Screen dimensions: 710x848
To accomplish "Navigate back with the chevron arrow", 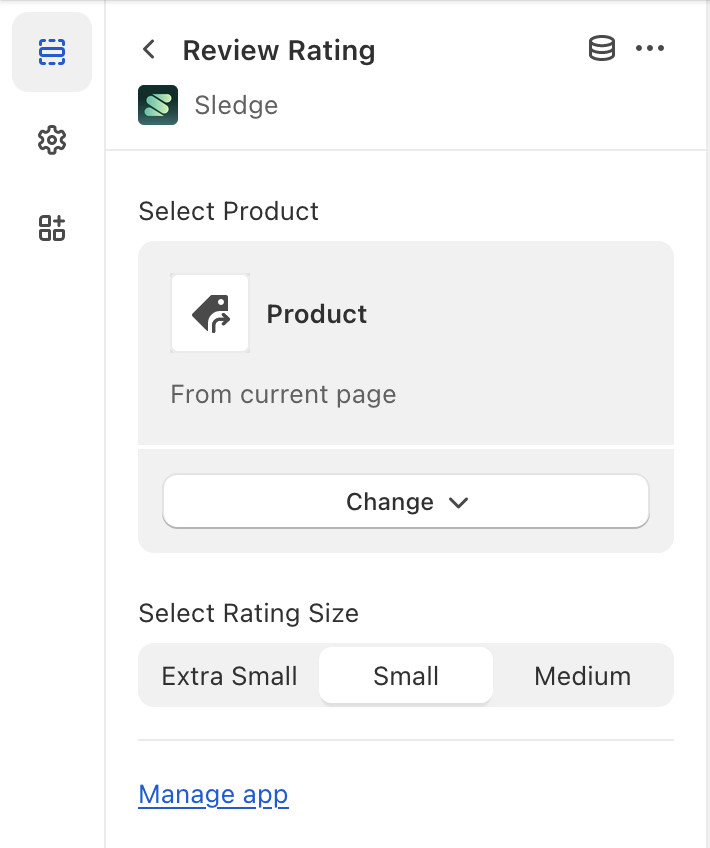I will click(x=148, y=49).
